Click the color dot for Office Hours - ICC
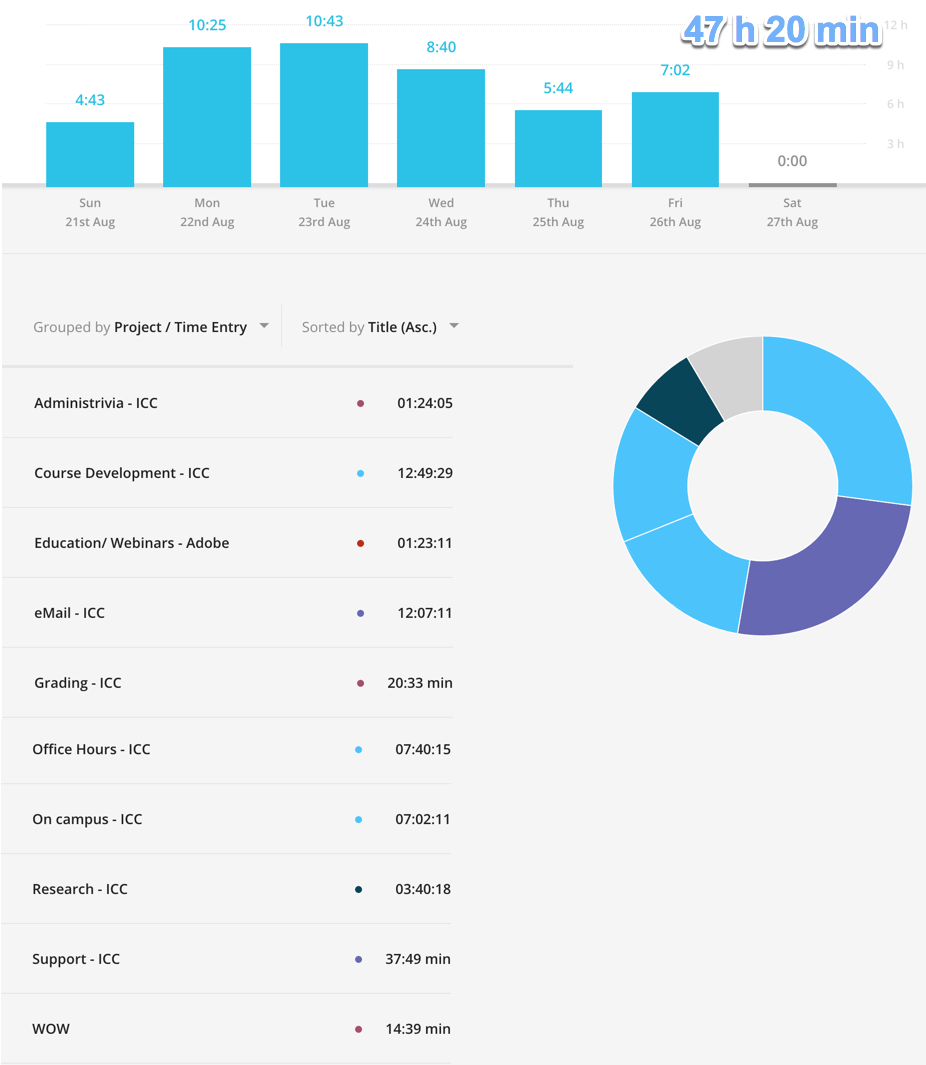The width and height of the screenshot is (926, 1065). [x=359, y=750]
